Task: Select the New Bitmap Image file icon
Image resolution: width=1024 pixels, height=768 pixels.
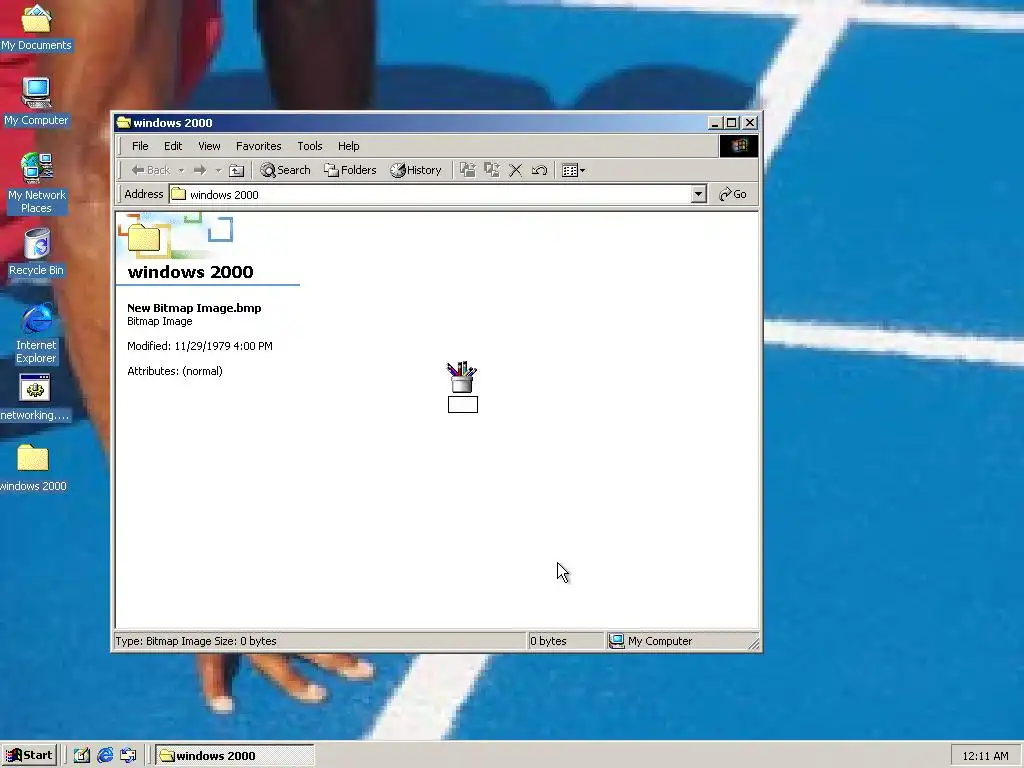Action: (x=462, y=377)
